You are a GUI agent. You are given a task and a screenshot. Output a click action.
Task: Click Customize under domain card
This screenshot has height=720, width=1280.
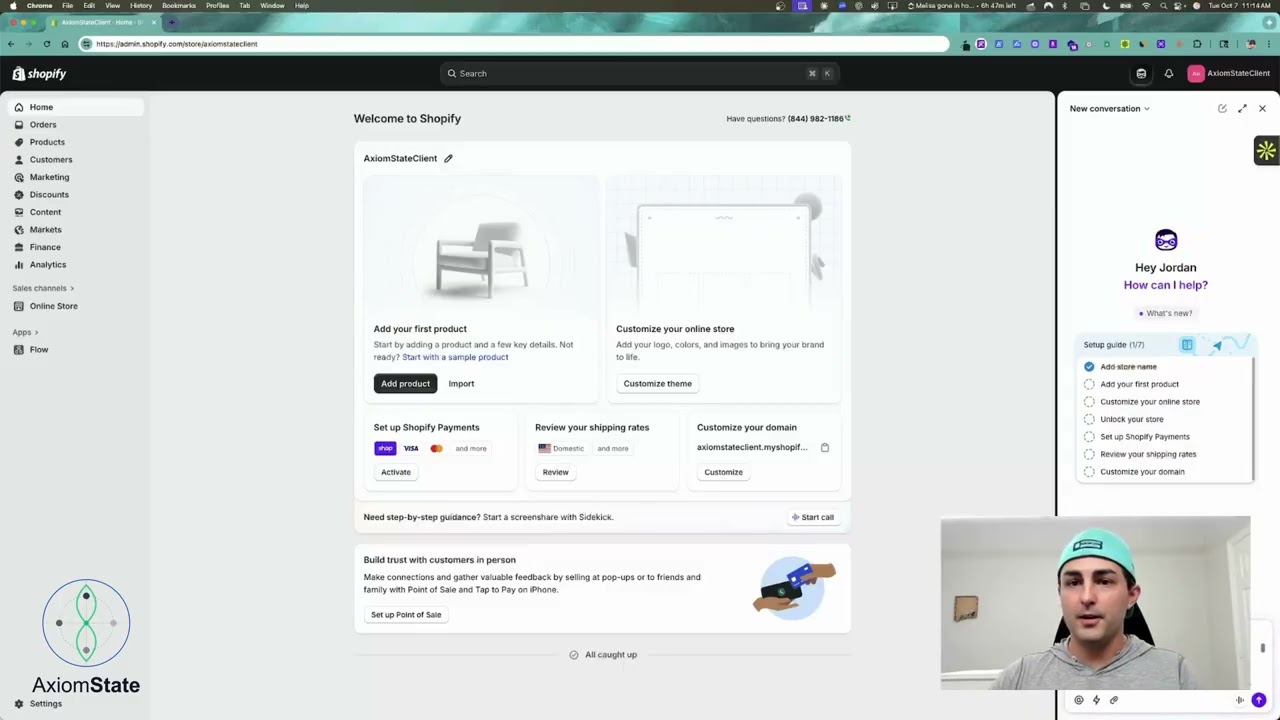(723, 472)
